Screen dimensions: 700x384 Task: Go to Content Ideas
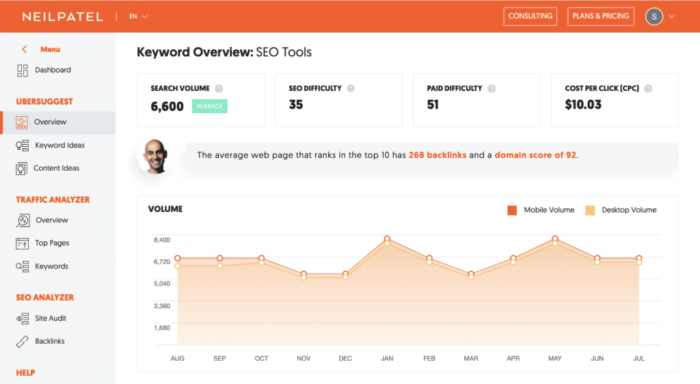pos(58,168)
